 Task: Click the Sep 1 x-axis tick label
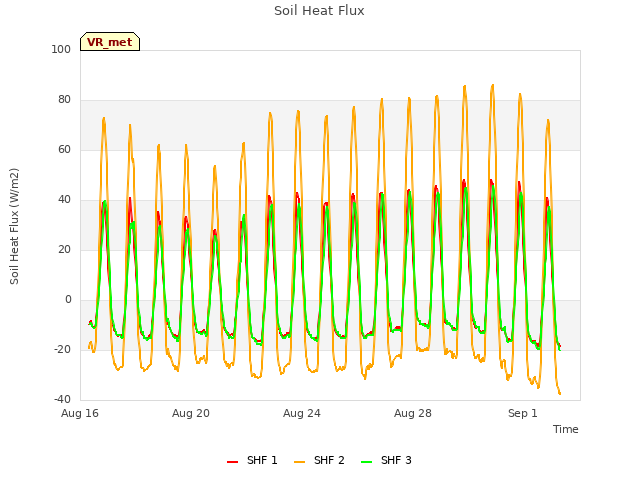[523, 413]
